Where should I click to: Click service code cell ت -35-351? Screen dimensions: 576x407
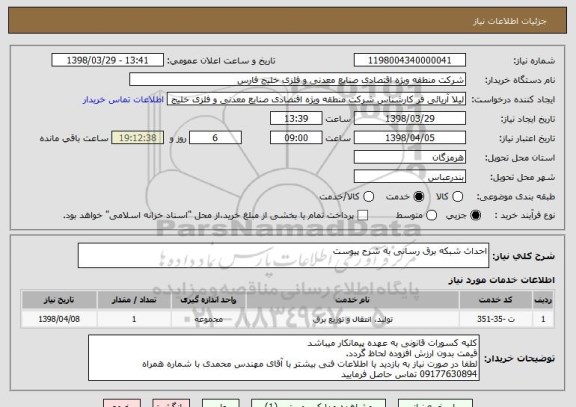point(496,319)
